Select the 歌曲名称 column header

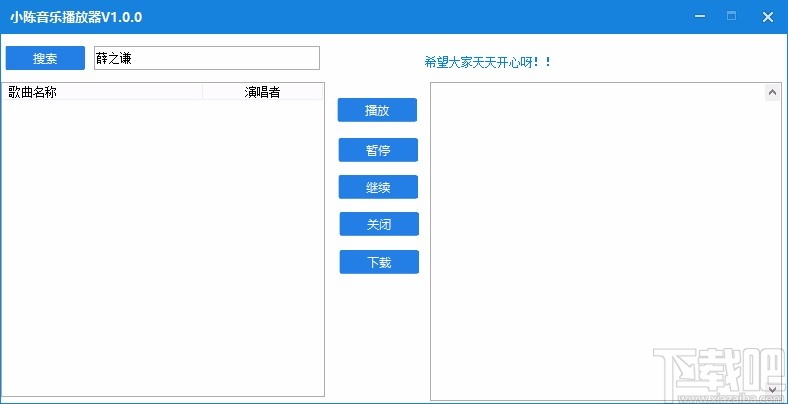coord(103,92)
